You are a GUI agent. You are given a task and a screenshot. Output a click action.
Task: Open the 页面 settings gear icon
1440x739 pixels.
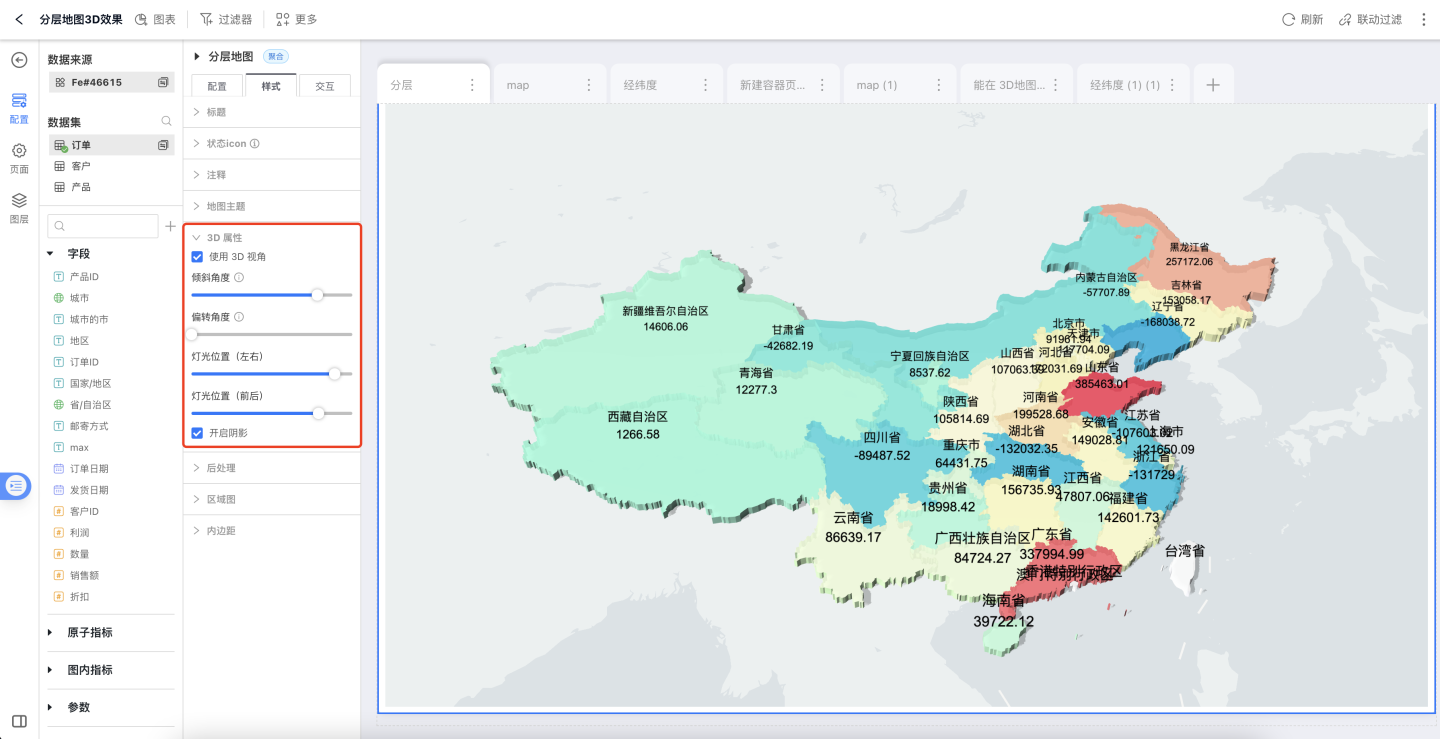(x=19, y=151)
